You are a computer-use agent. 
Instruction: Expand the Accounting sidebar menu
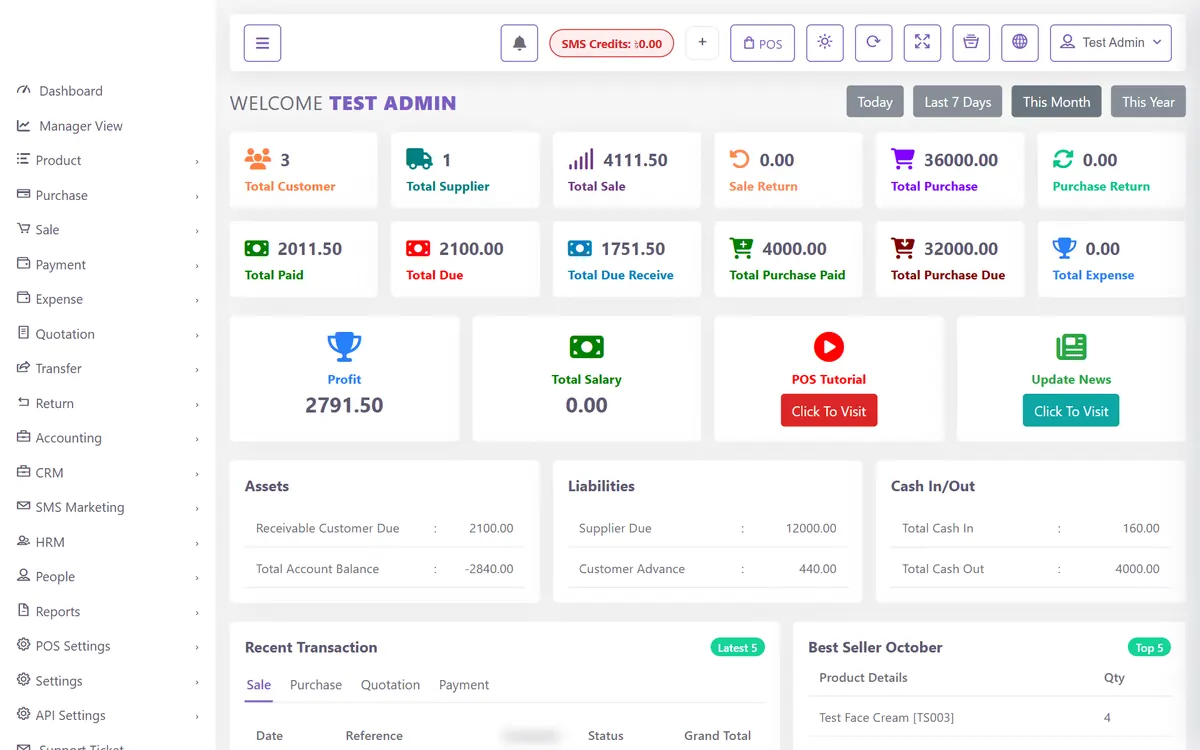(x=108, y=438)
